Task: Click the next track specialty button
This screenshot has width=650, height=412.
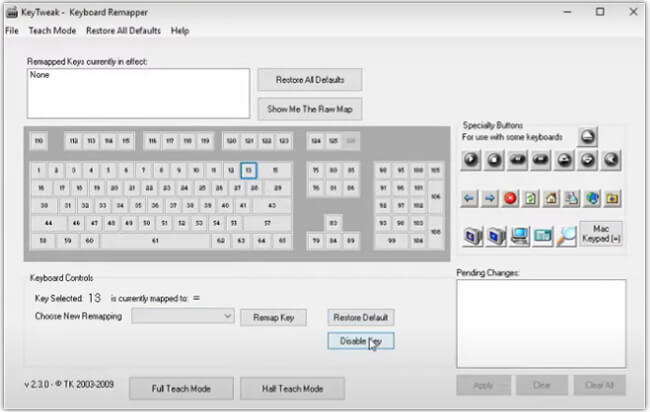Action: coord(541,160)
